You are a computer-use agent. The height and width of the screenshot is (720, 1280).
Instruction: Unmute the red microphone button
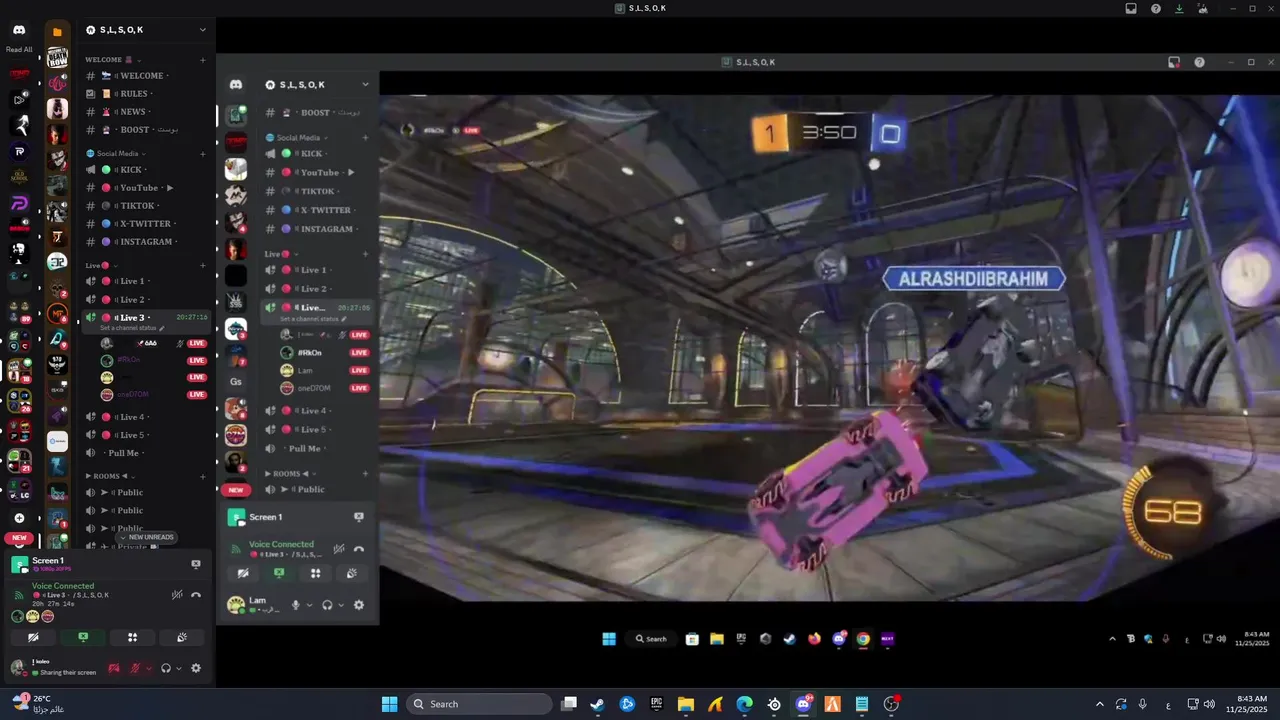click(x=135, y=668)
